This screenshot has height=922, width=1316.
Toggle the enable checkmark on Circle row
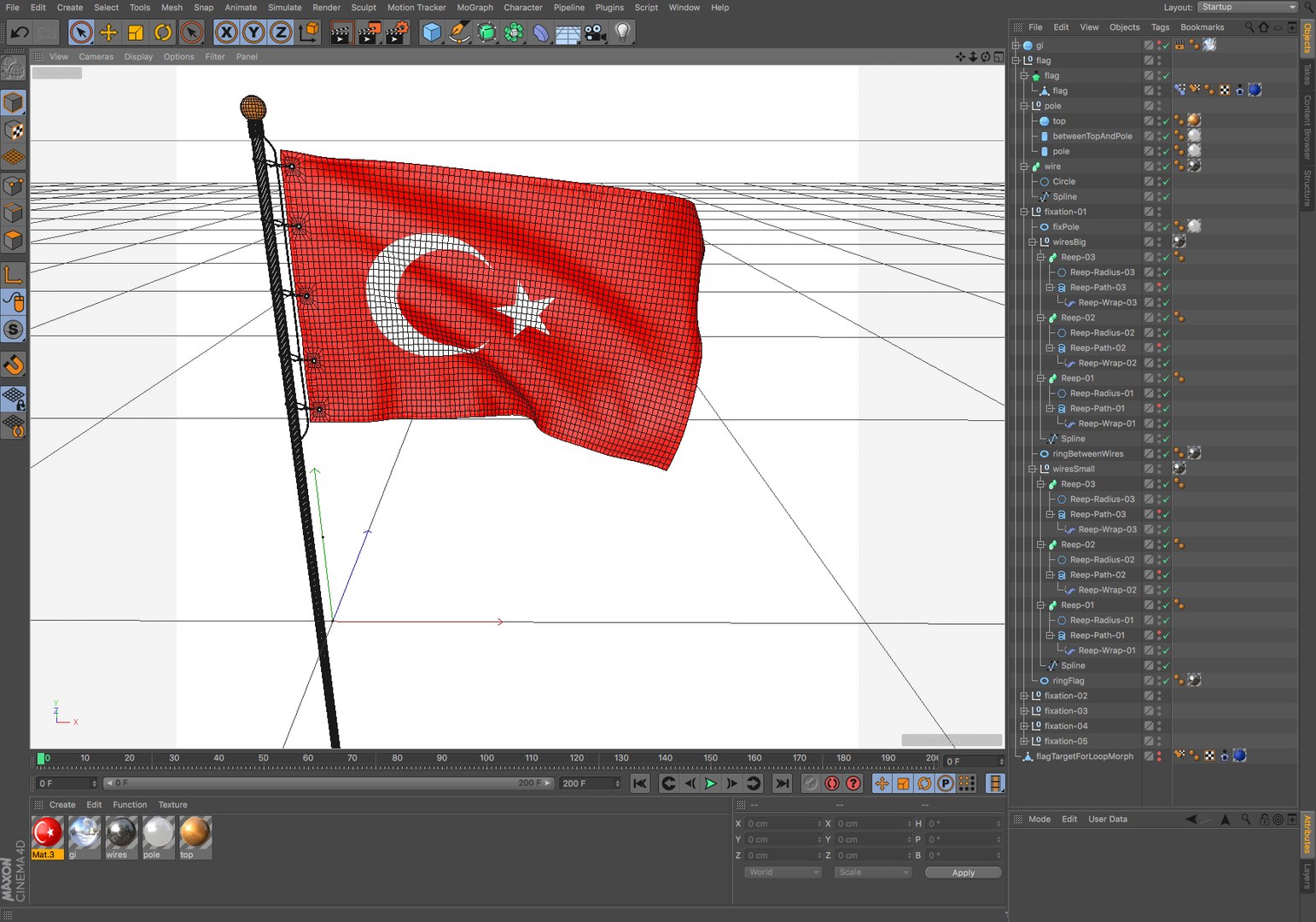coord(1166,182)
